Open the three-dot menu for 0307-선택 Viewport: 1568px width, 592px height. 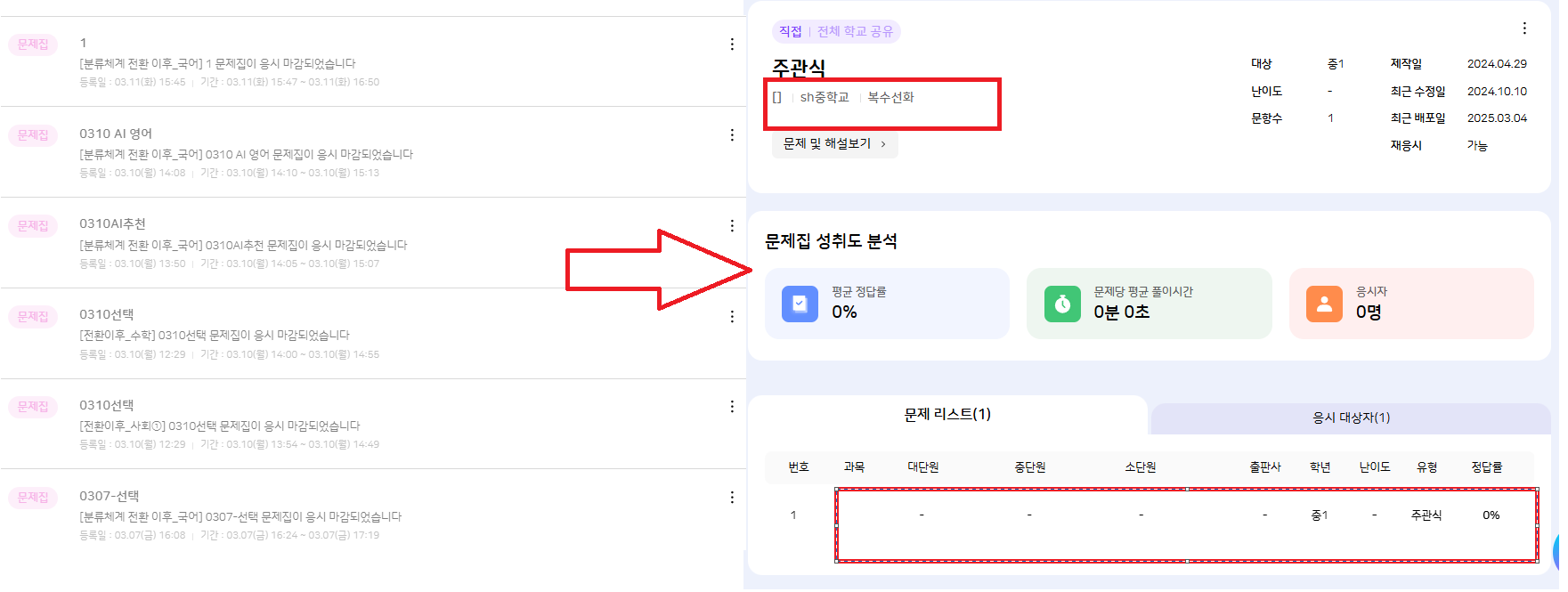[x=732, y=498]
